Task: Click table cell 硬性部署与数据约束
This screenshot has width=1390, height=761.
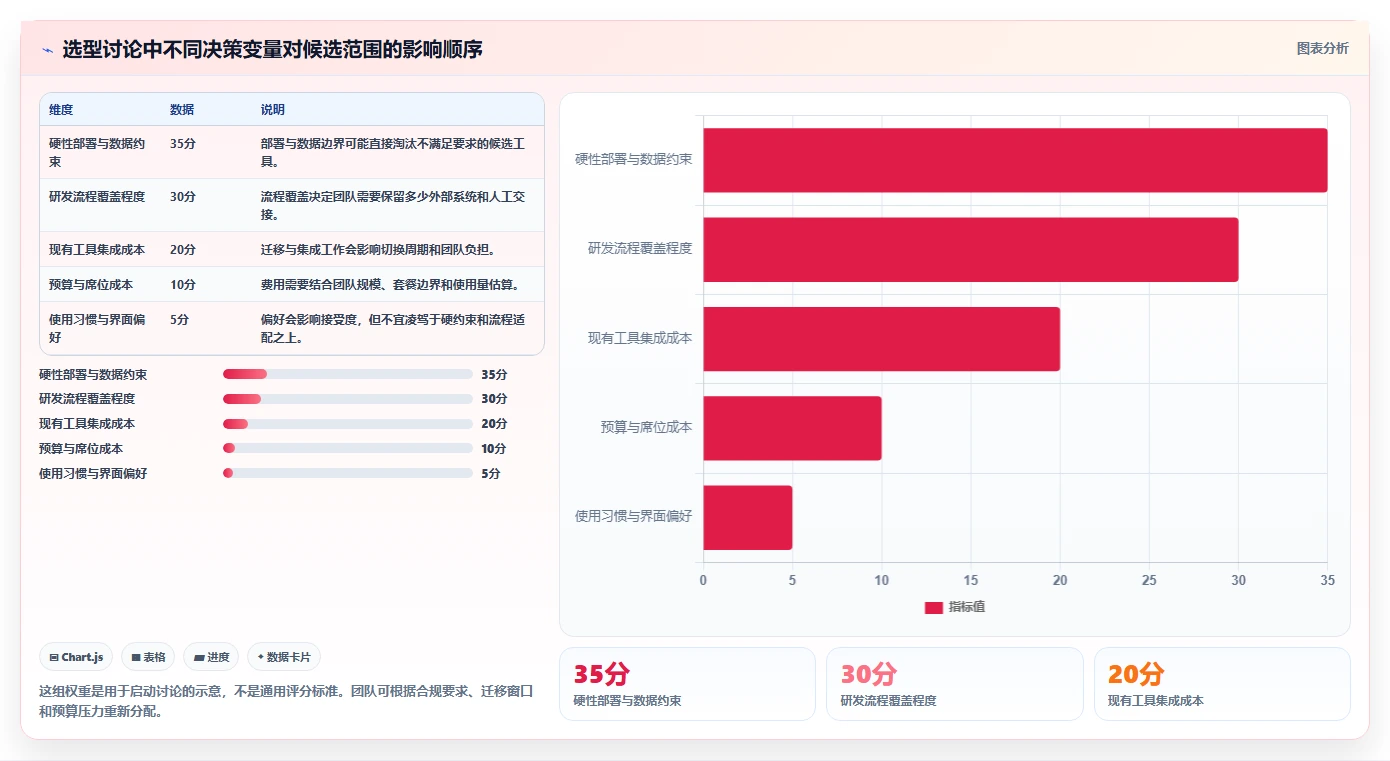Action: [x=98, y=152]
